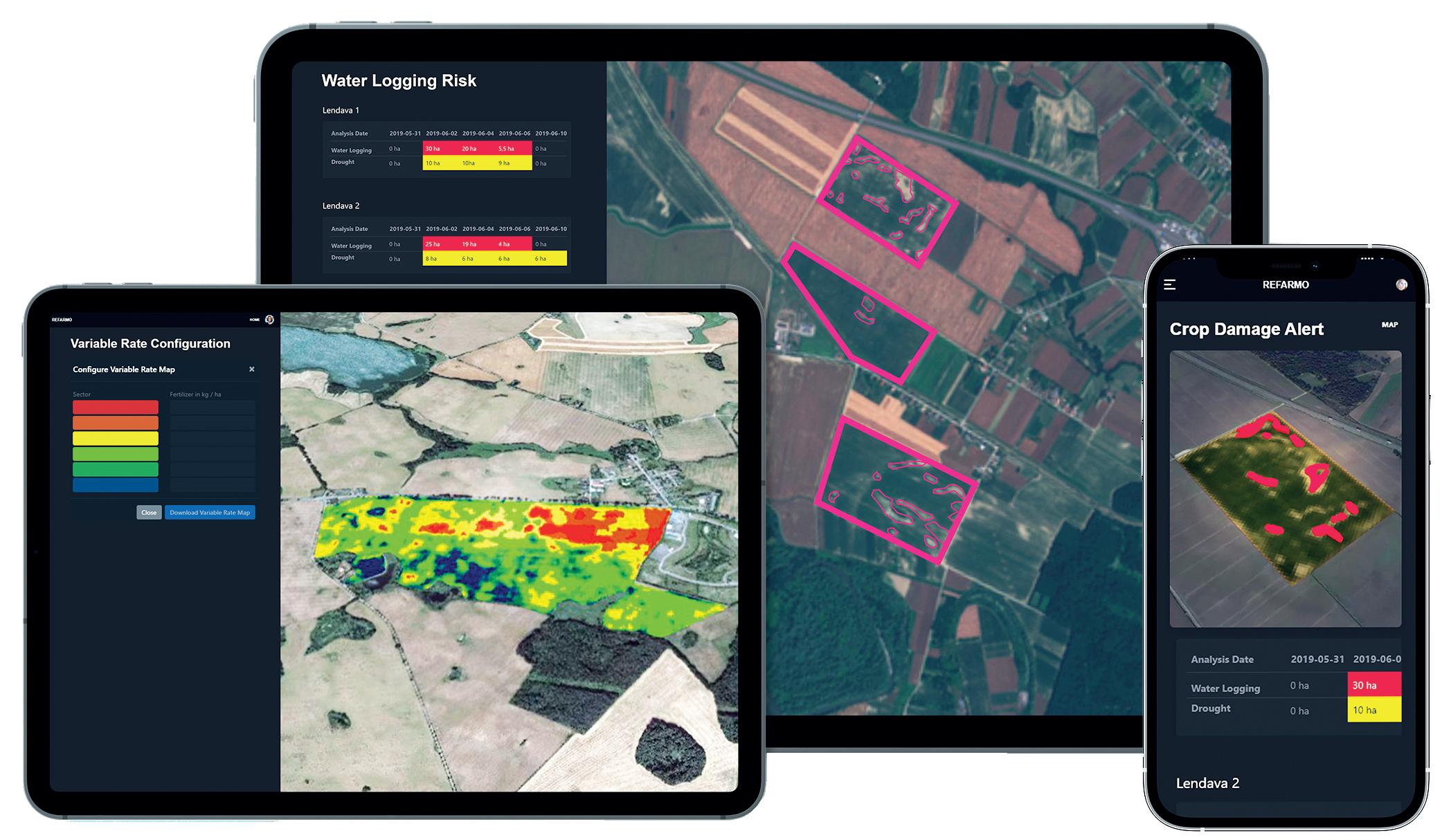Tap the red 30 ha cell on the phone
1451x840 pixels.
click(x=1373, y=685)
